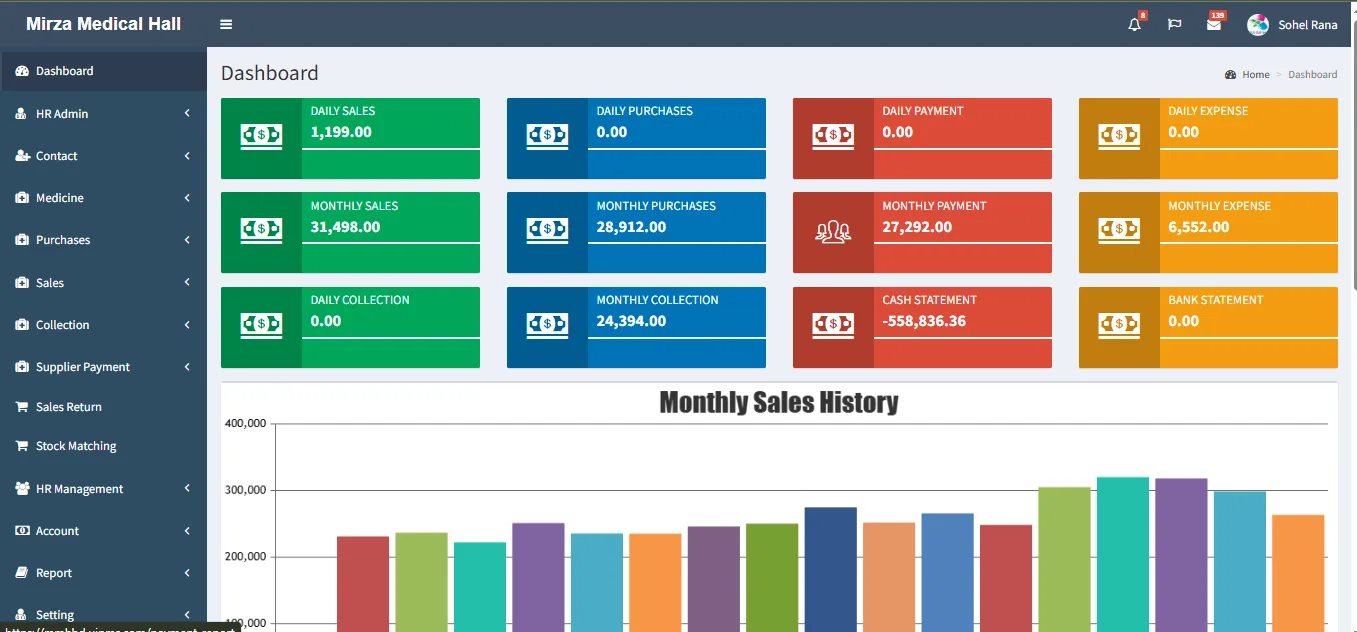Click the Daily Sales money icon
1357x632 pixels.
261,136
